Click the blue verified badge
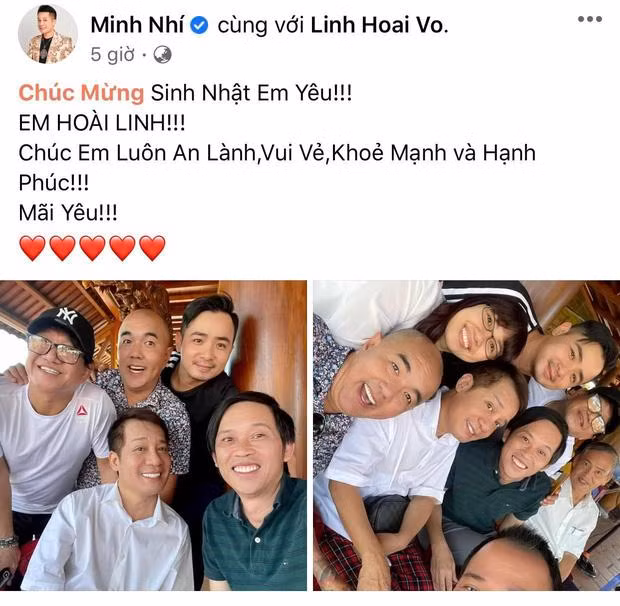620x606 pixels. click(x=199, y=26)
